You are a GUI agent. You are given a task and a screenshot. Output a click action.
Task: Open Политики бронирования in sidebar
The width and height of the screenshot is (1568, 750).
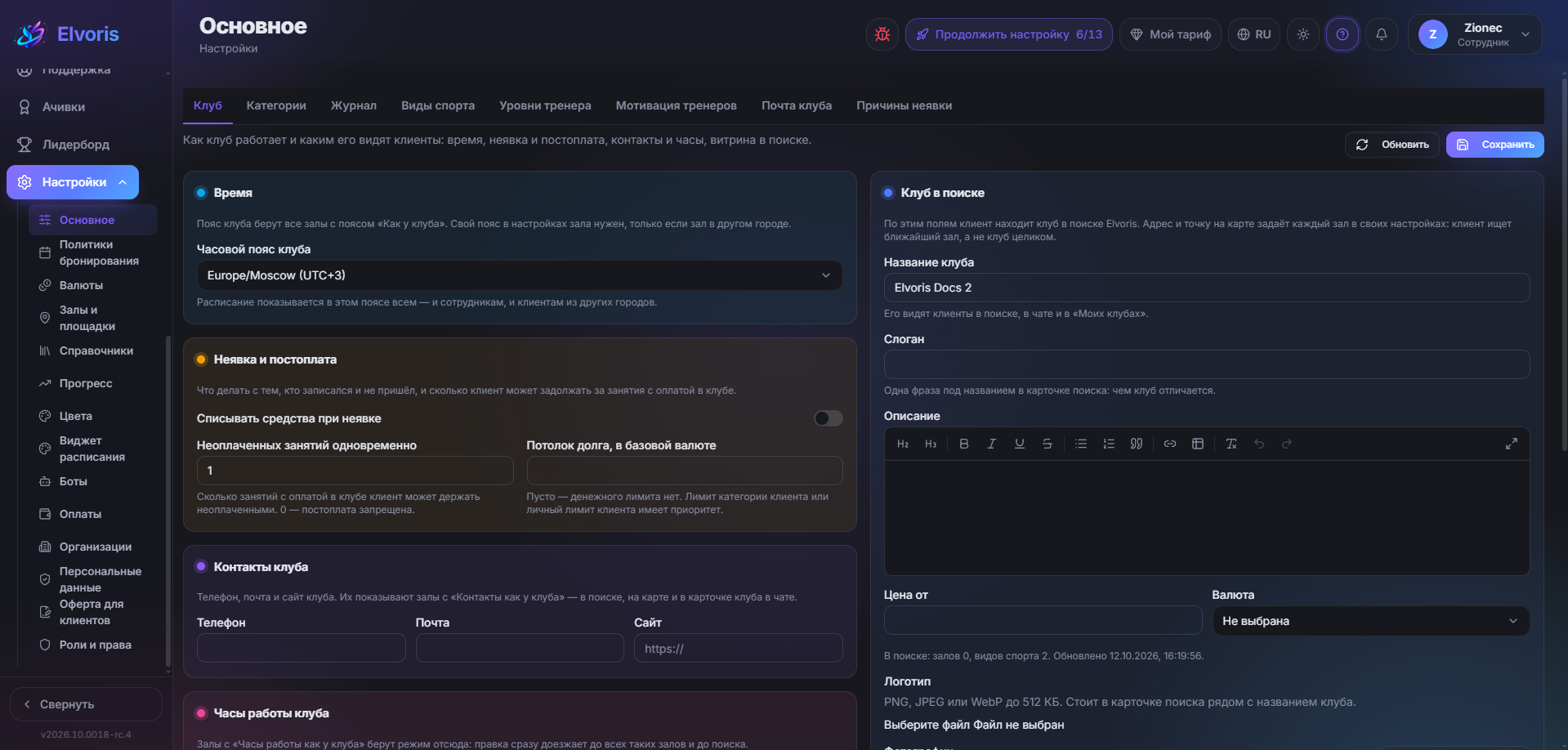pyautogui.click(x=93, y=252)
